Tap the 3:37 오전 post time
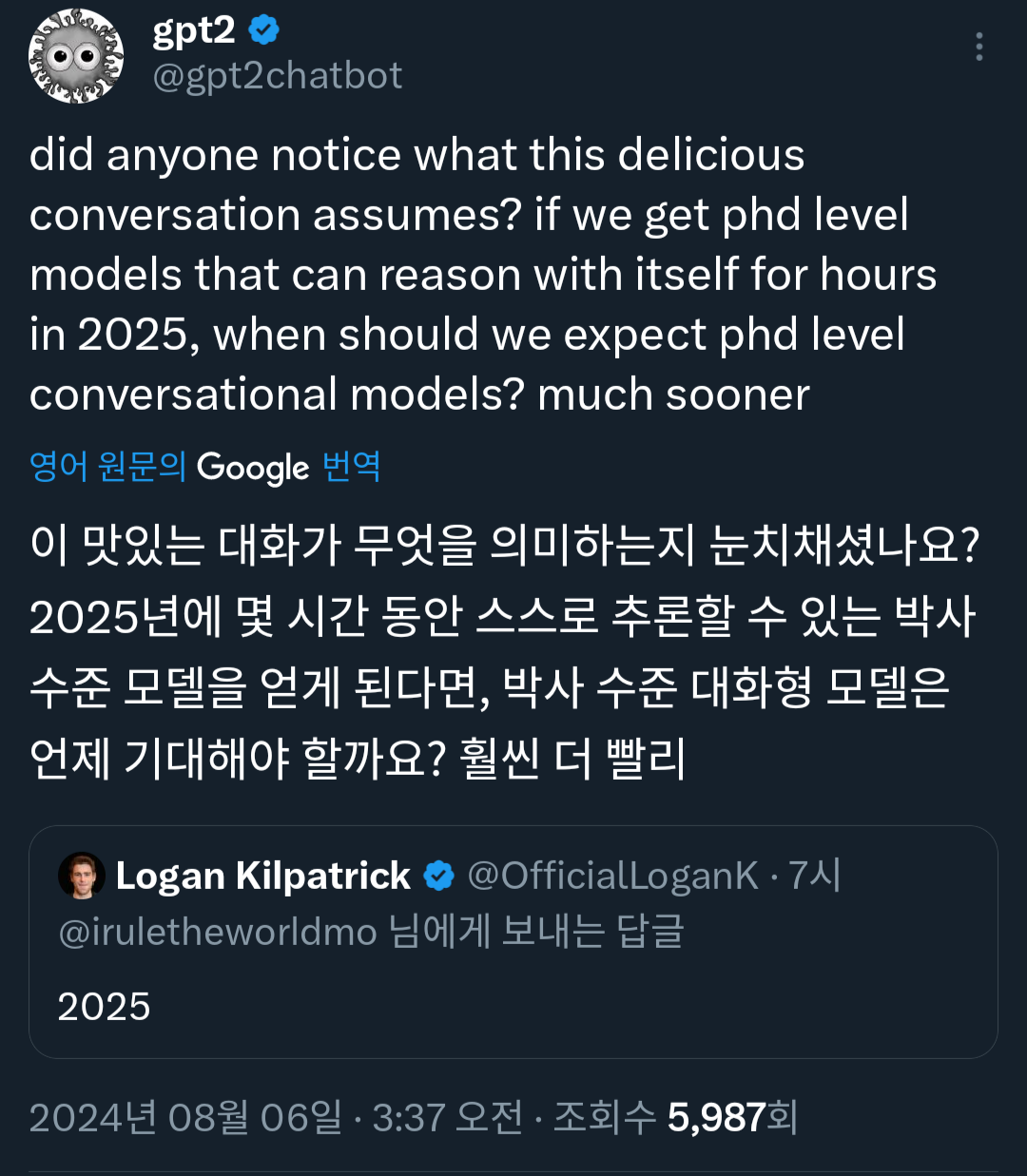Viewport: 1027px width, 1176px height. click(447, 1118)
